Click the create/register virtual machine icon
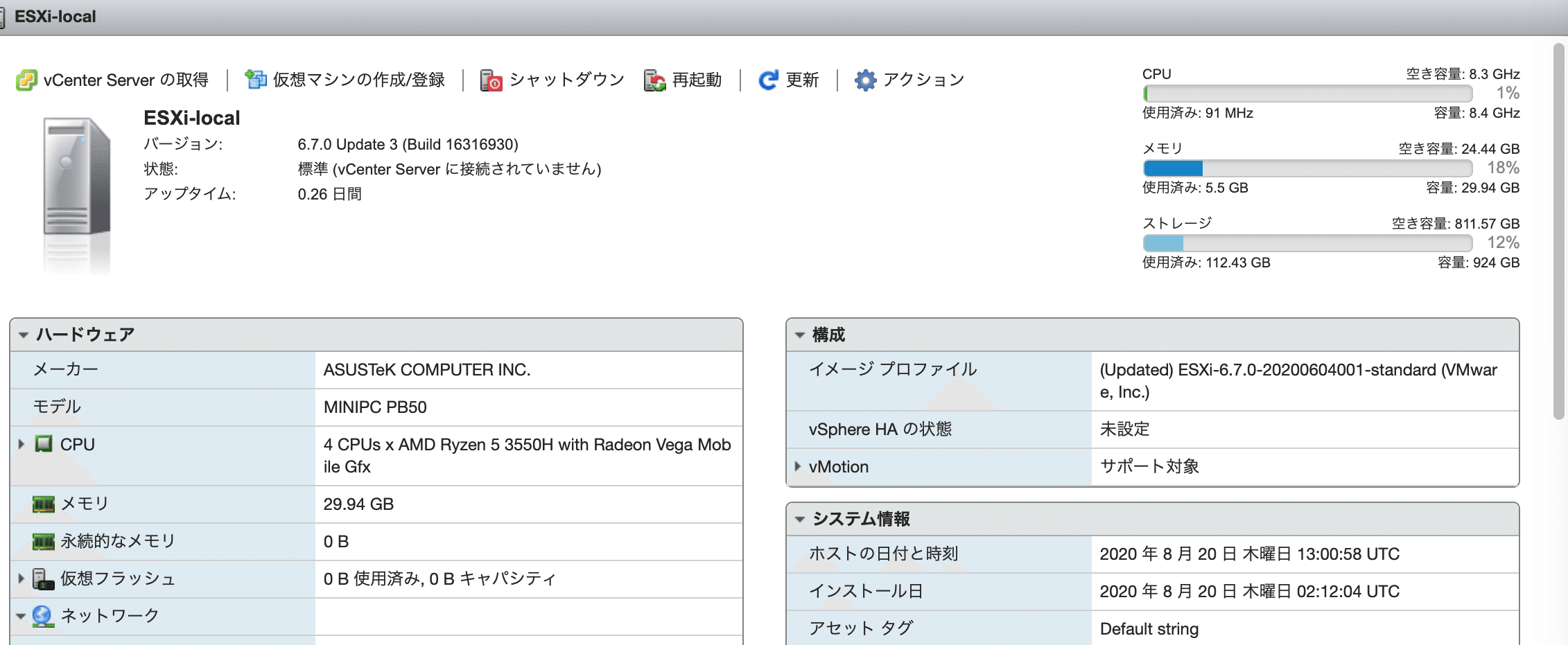Viewport: 1568px width, 645px height. [x=256, y=80]
